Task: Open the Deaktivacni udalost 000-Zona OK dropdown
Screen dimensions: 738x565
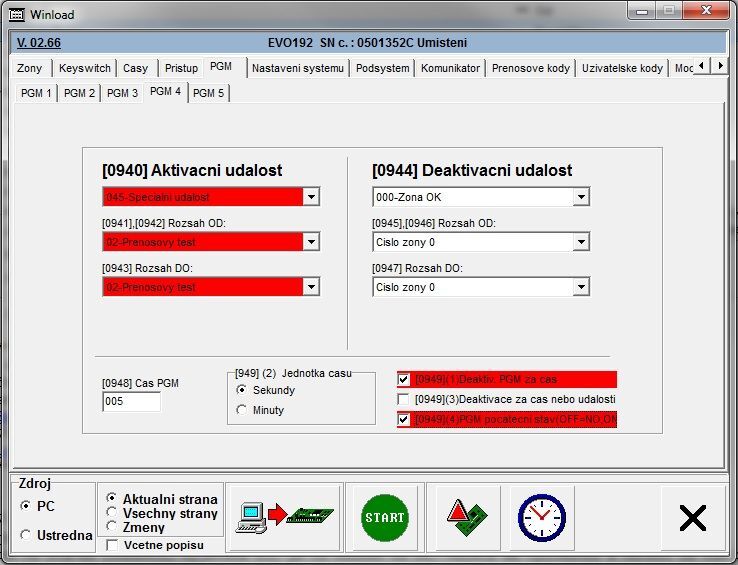Action: [581, 197]
